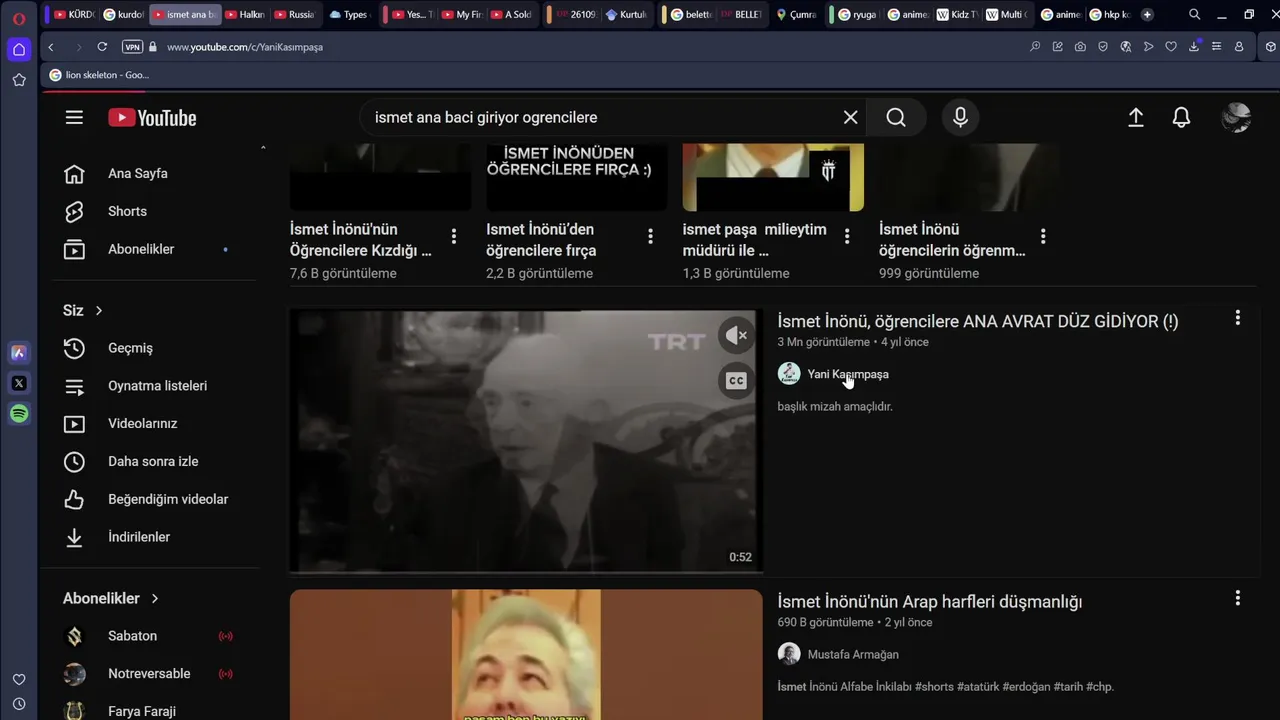1280x720 pixels.
Task: Search open tabs with magnifier icon
Action: click(x=1194, y=15)
